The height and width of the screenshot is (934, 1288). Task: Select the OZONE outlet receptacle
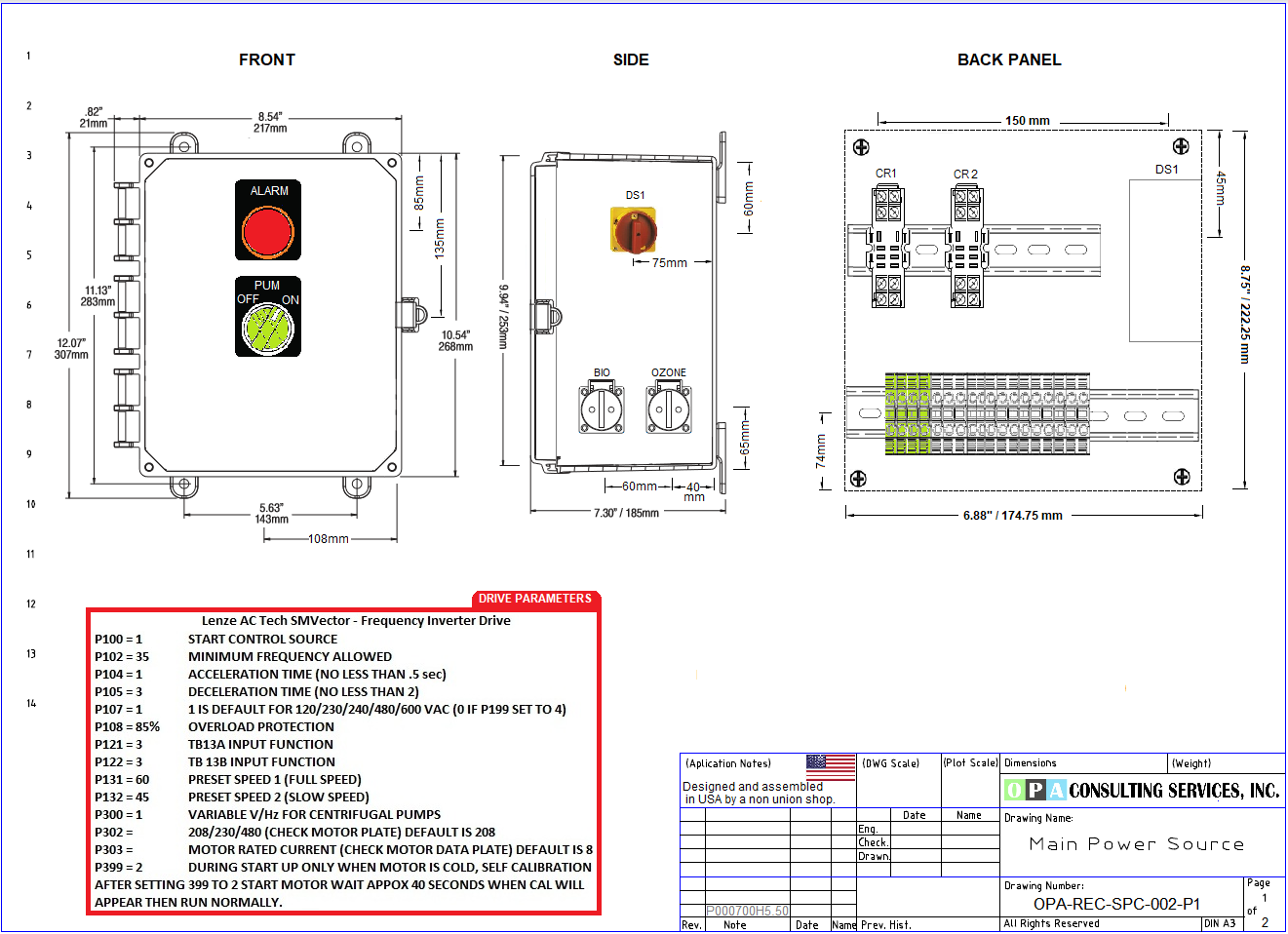point(669,409)
